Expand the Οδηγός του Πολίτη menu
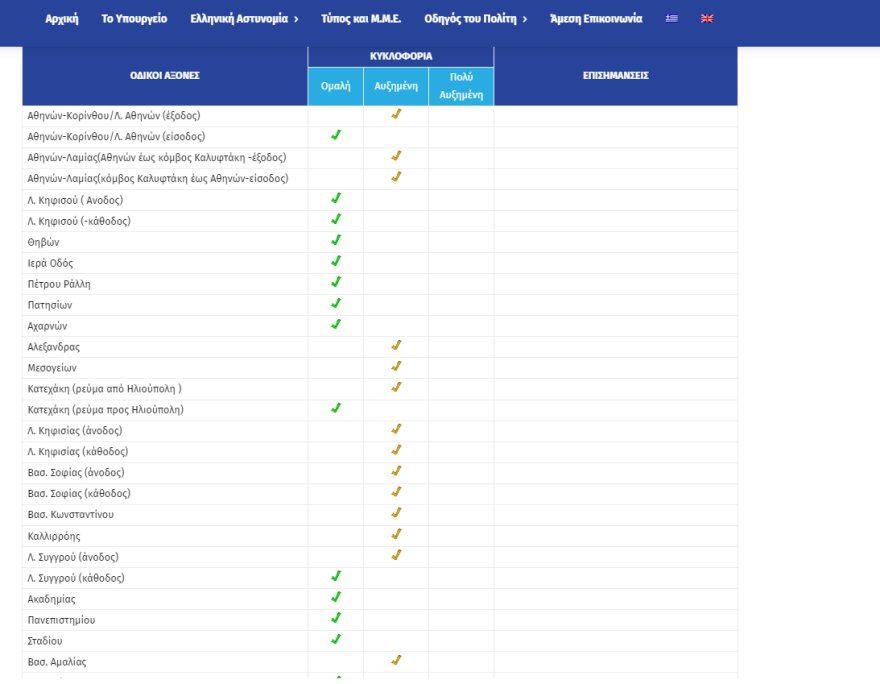Screen dimensions: 880x684 click(x=475, y=19)
